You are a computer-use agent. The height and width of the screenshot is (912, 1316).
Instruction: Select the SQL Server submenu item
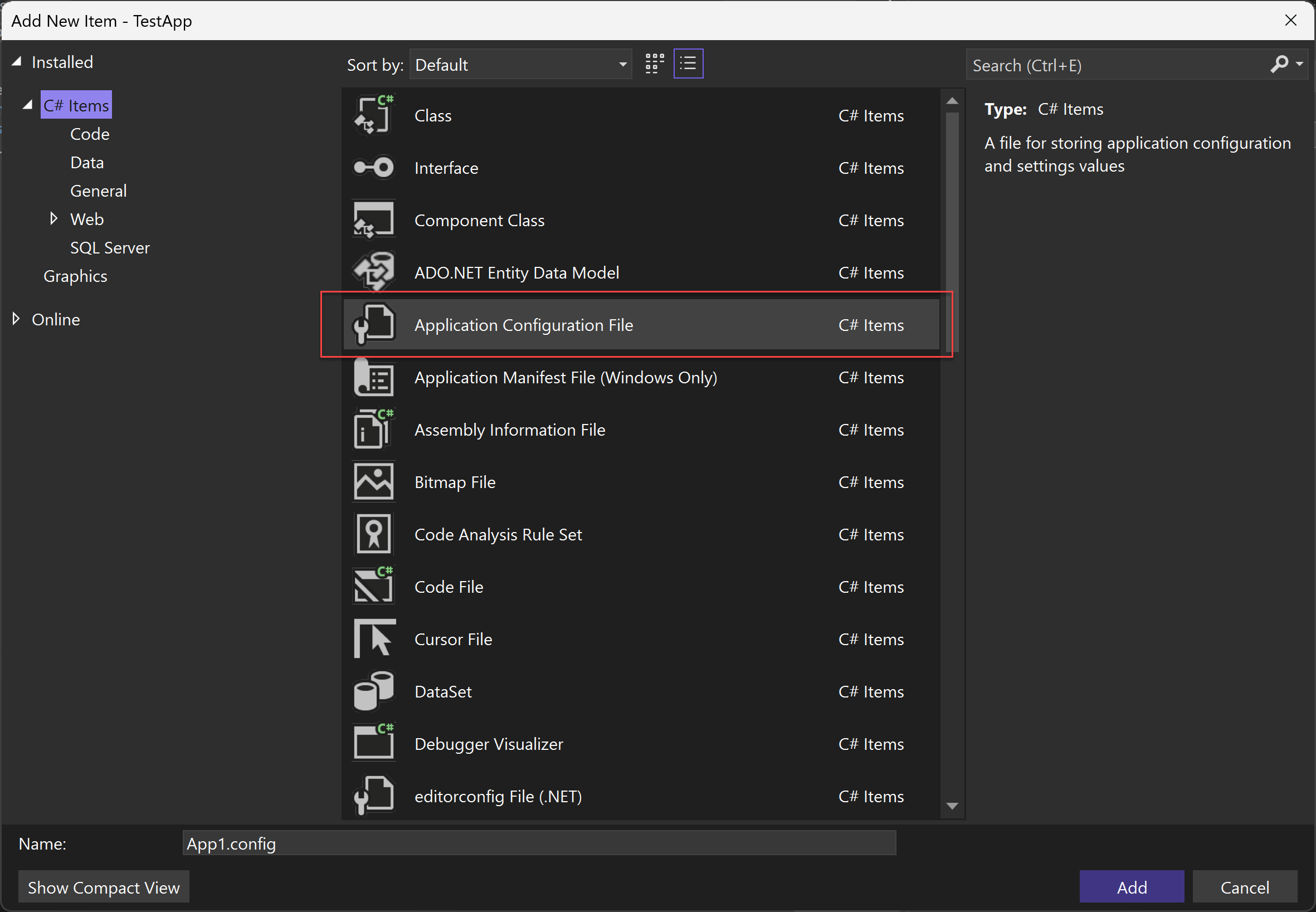click(109, 247)
